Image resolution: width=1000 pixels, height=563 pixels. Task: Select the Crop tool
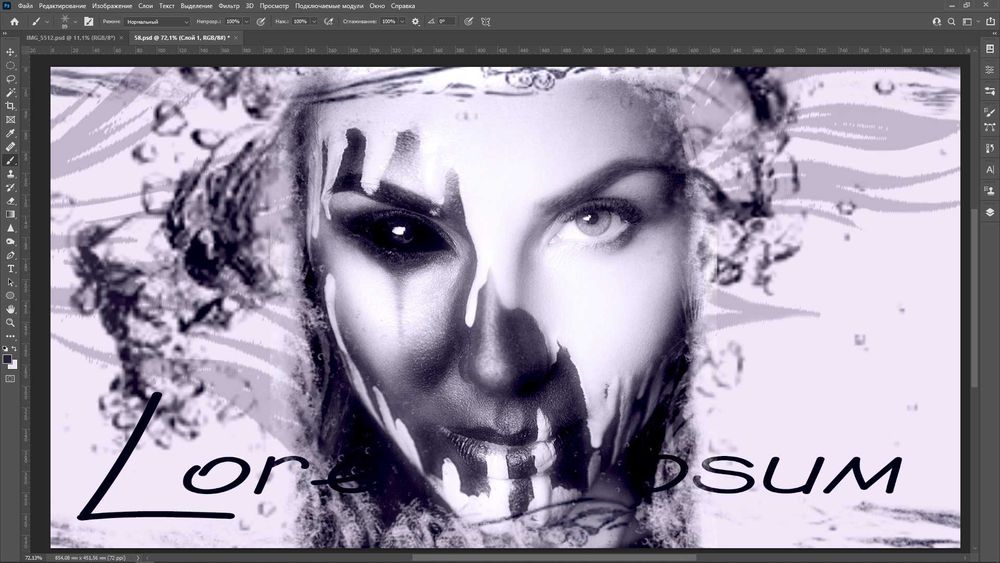10,106
